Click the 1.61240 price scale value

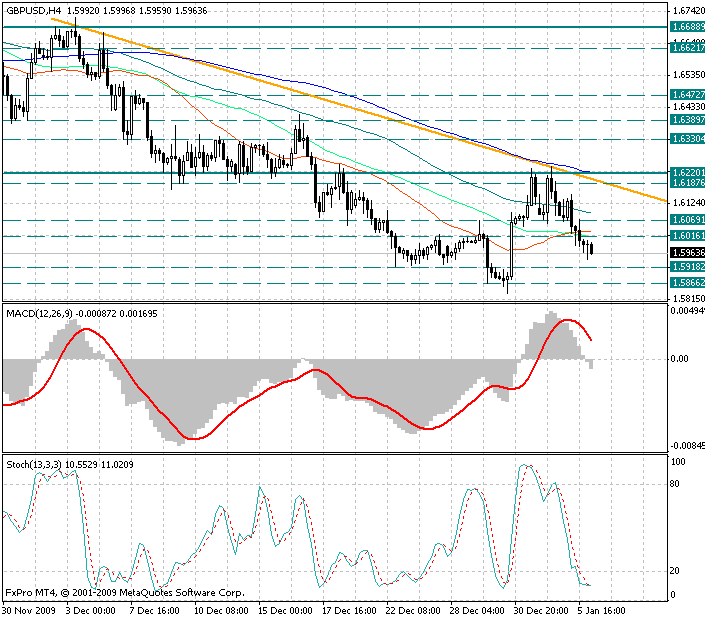(x=688, y=203)
